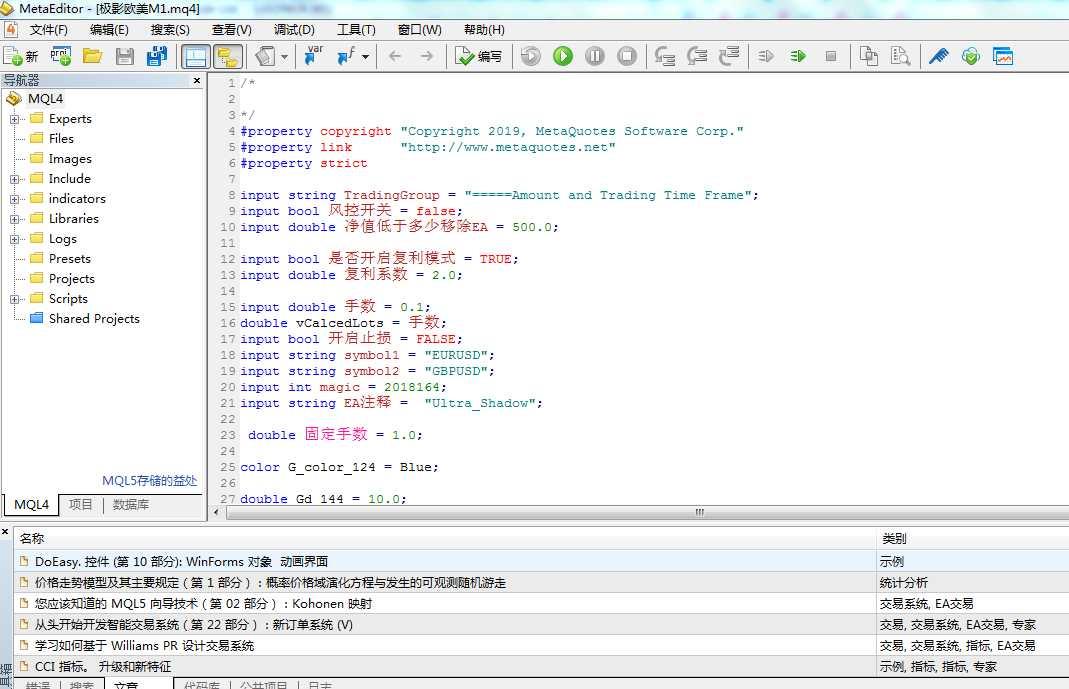Click the restart debugging history icon
Viewport: 1069px width, 689px height.
pyautogui.click(x=530, y=56)
